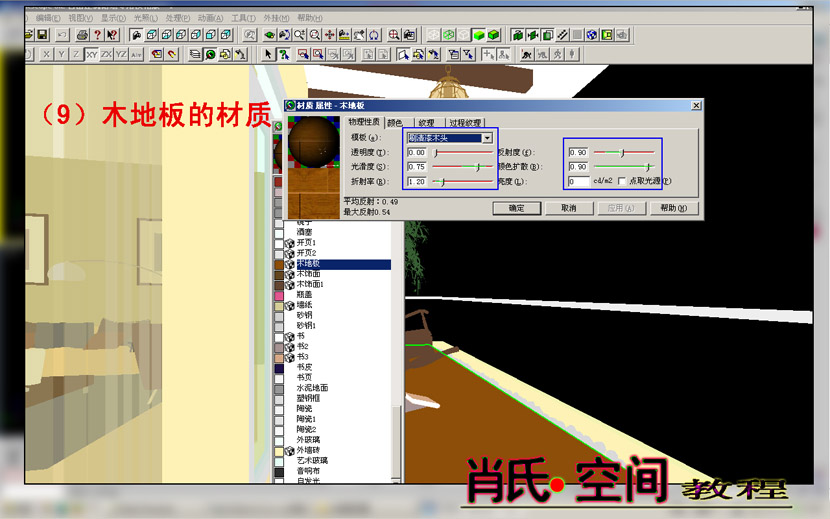The height and width of the screenshot is (519, 830).
Task: Open the 编辑(E) menu
Action: coord(48,18)
